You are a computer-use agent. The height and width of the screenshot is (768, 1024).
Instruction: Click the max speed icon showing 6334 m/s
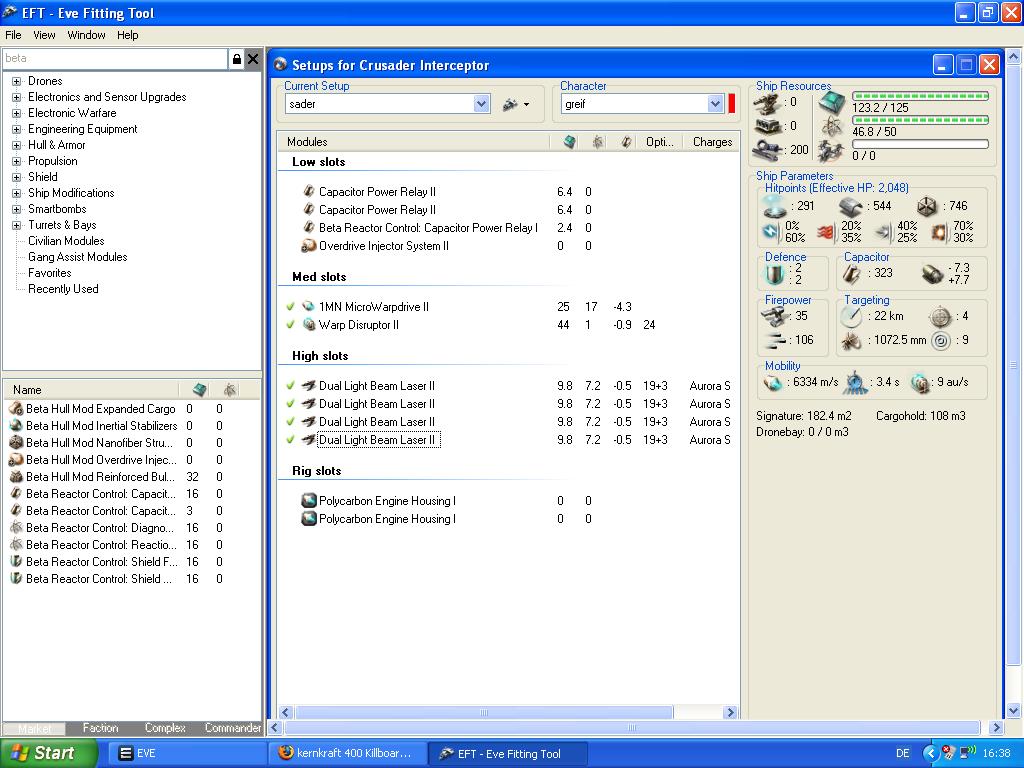[x=773, y=383]
